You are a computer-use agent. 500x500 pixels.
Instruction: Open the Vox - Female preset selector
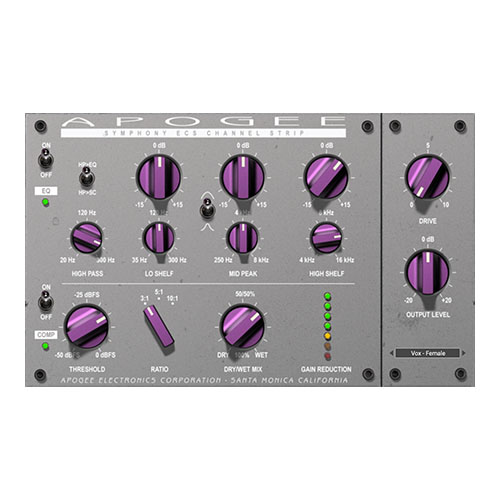(428, 353)
